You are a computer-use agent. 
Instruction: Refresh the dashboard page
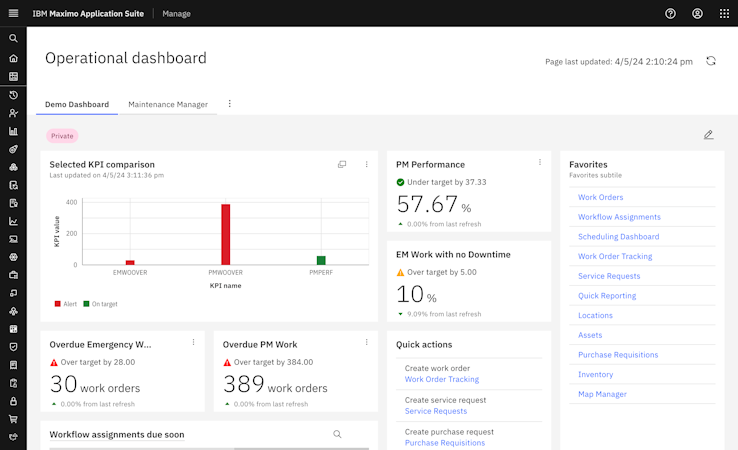[711, 61]
